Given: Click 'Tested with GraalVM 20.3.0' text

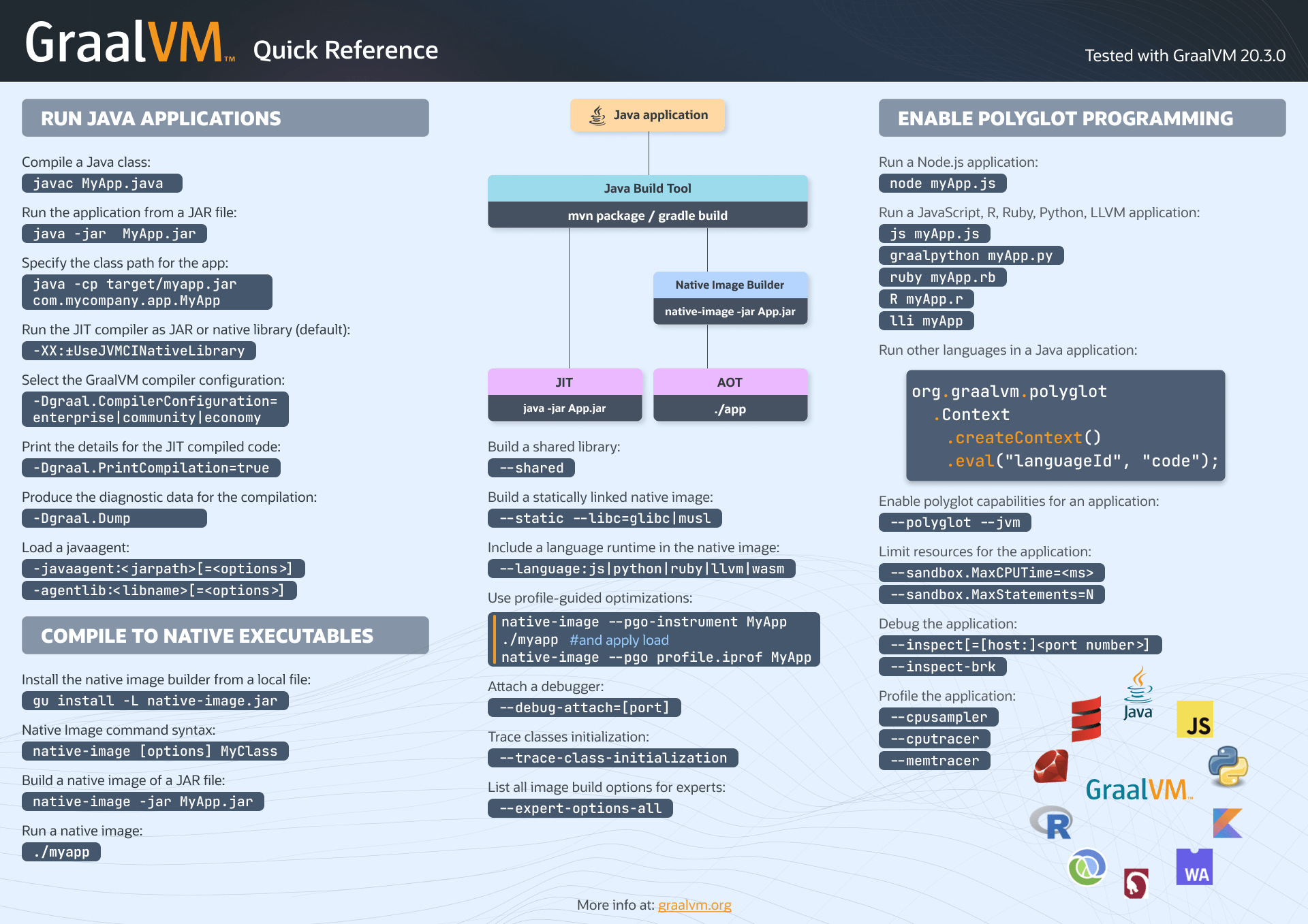Looking at the screenshot, I should (x=1185, y=55).
